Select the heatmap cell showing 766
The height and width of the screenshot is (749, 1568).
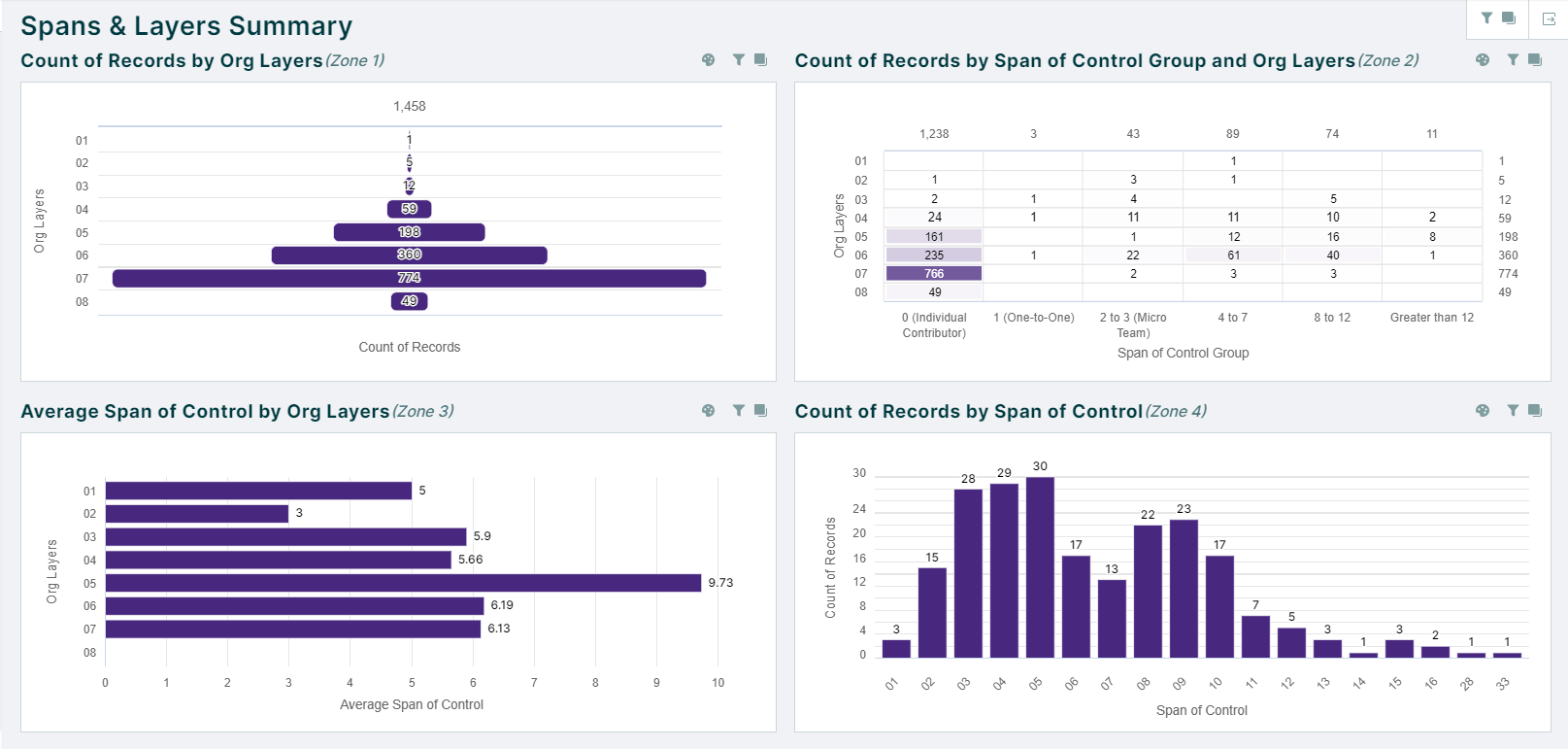tap(934, 274)
